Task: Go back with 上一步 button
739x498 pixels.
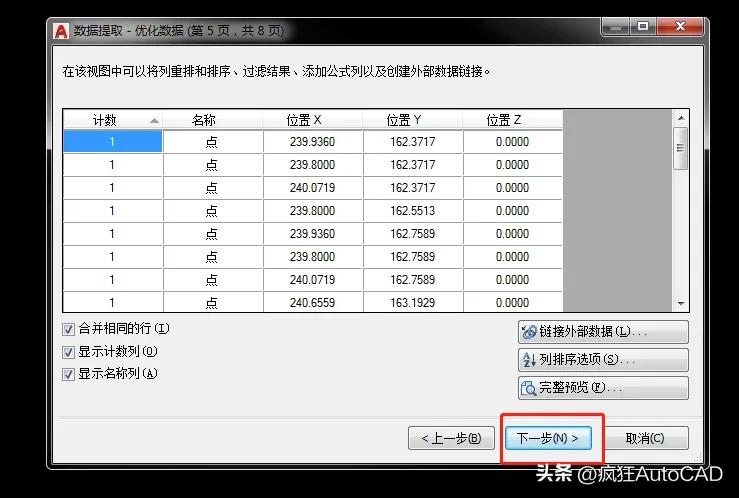Action: tap(451, 438)
